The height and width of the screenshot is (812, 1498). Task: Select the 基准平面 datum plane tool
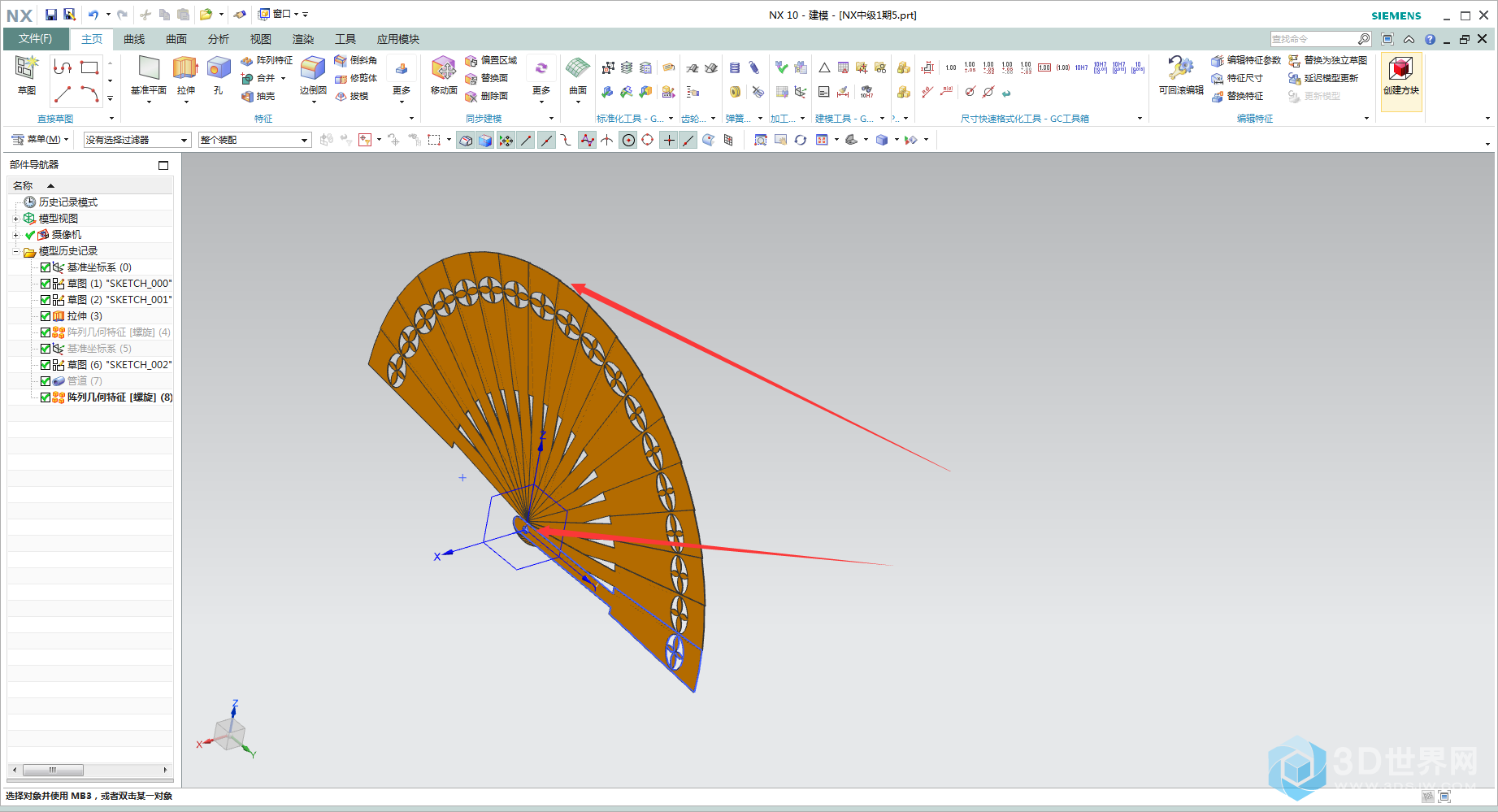point(149,75)
